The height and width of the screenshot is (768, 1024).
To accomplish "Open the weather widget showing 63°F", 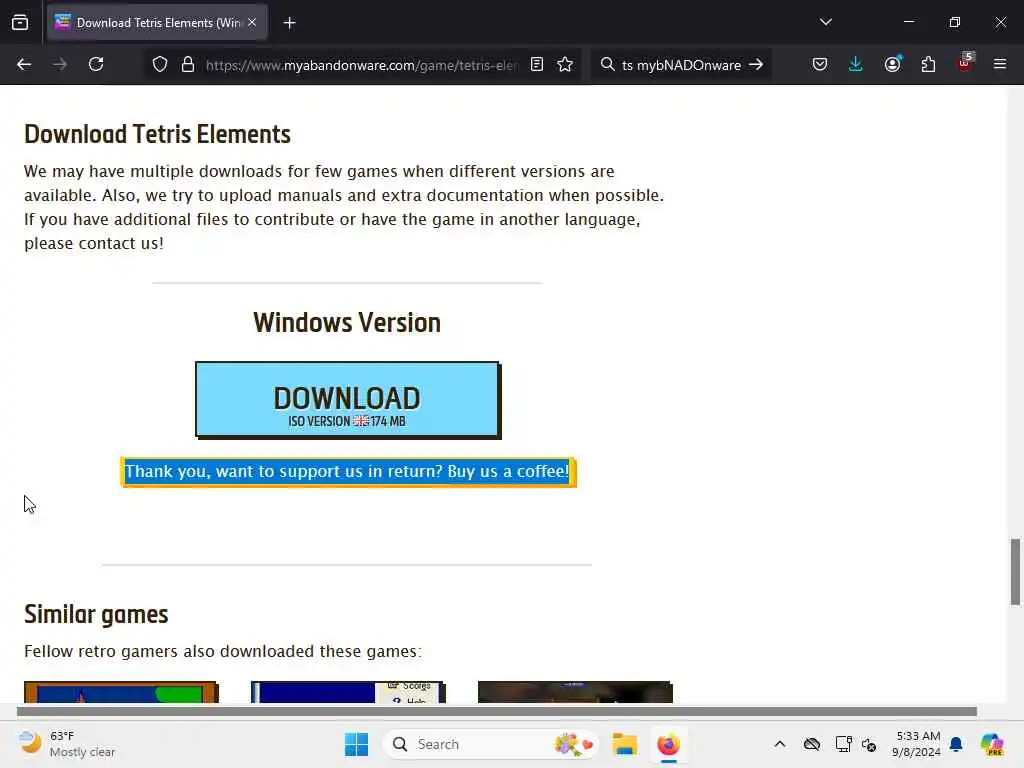I will [67, 744].
